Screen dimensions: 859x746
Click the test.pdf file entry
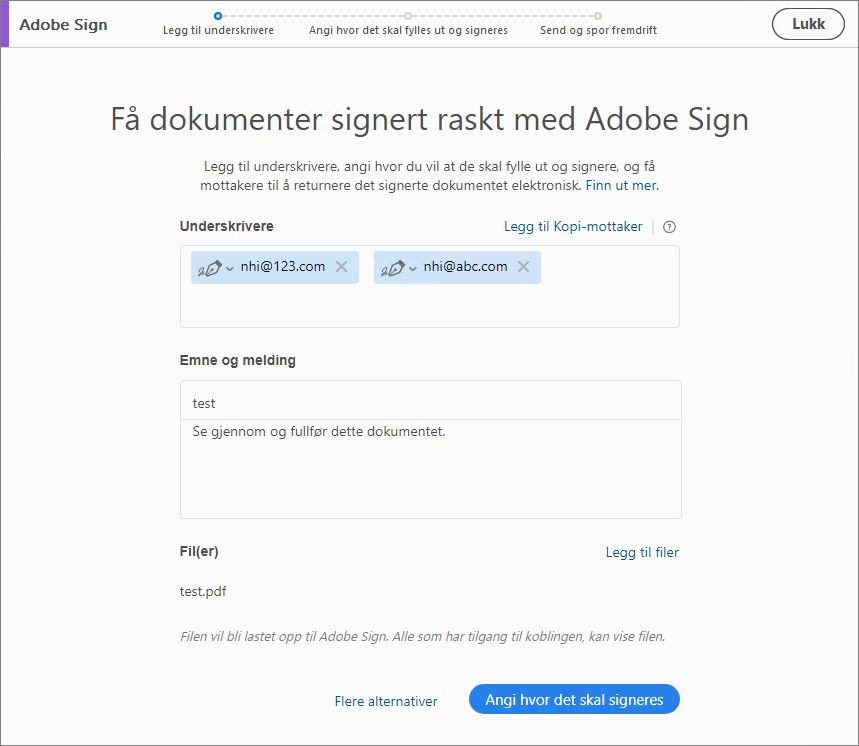click(203, 591)
